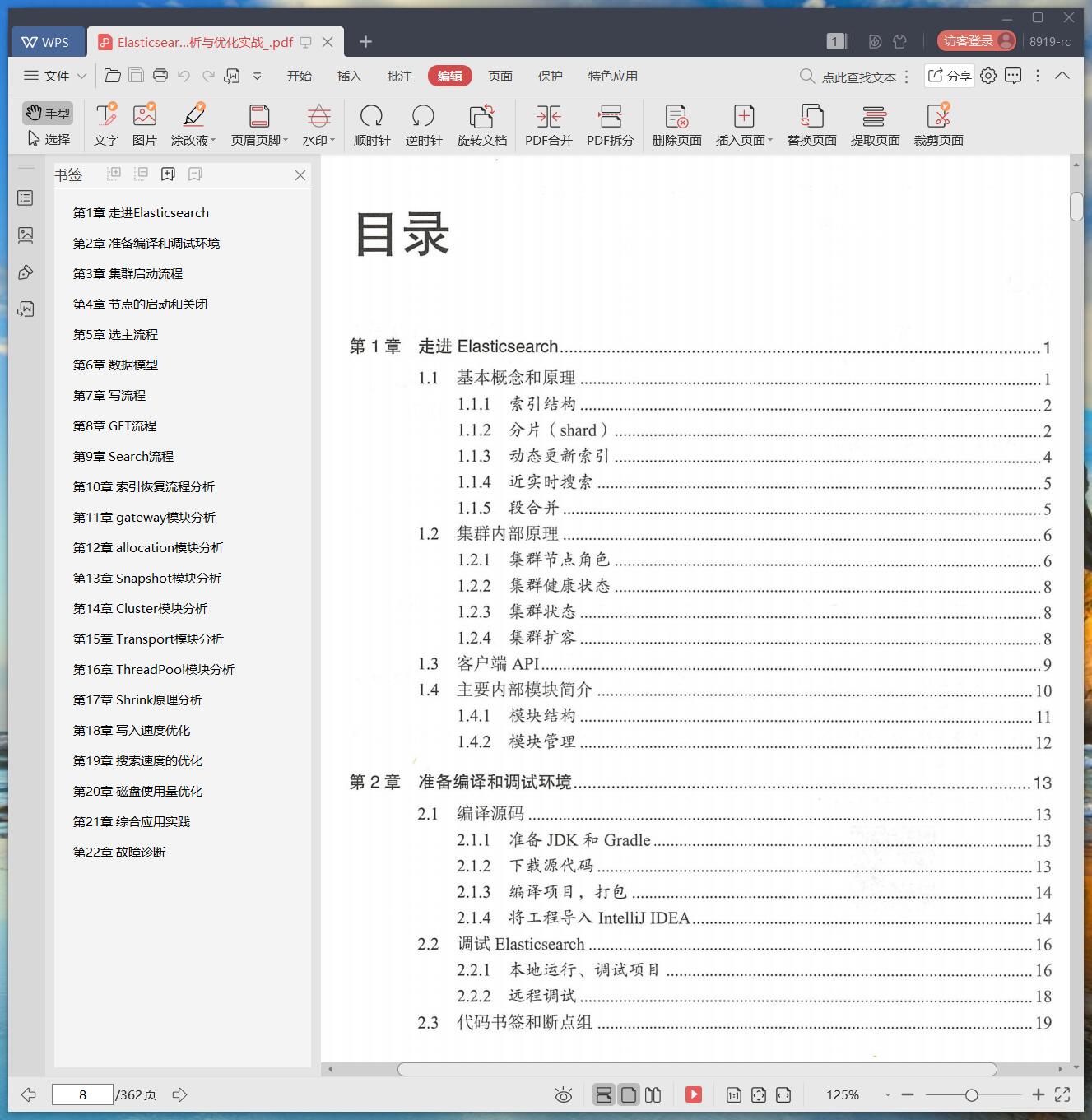Viewport: 1092px width, 1120px height.
Task: Click the Text edit tool (文字)
Action: [x=106, y=124]
